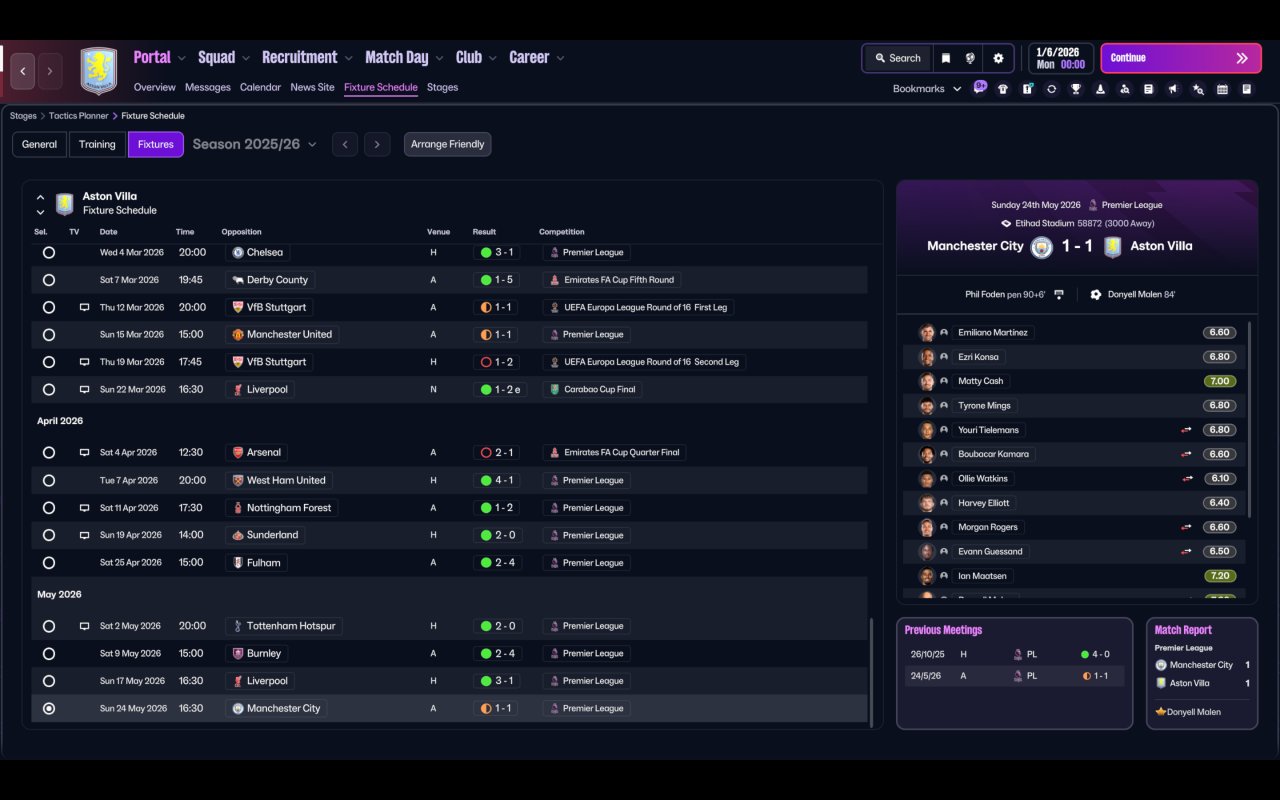Switch to the Overview tab
Screen dimensions: 1280x800
(x=155, y=87)
